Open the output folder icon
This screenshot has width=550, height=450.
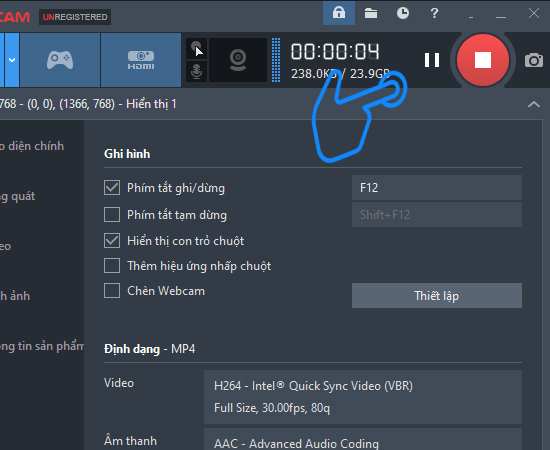(371, 13)
